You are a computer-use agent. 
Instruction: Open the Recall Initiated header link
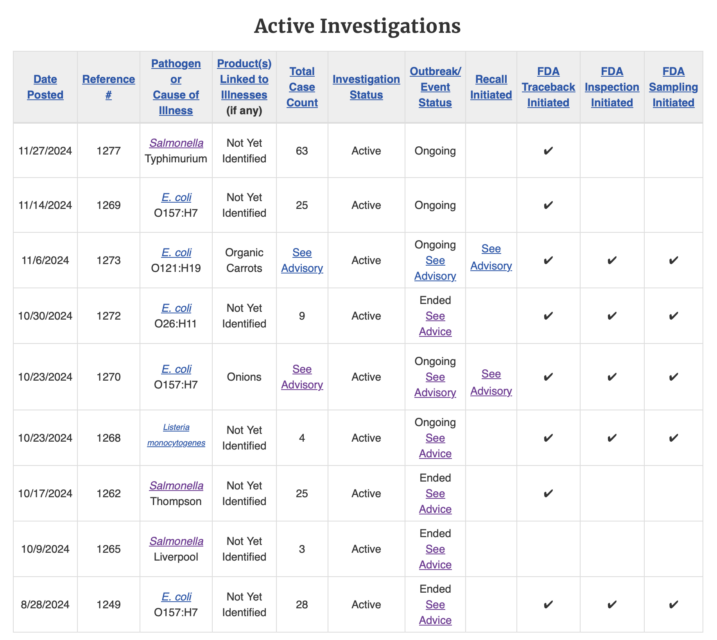(x=491, y=87)
